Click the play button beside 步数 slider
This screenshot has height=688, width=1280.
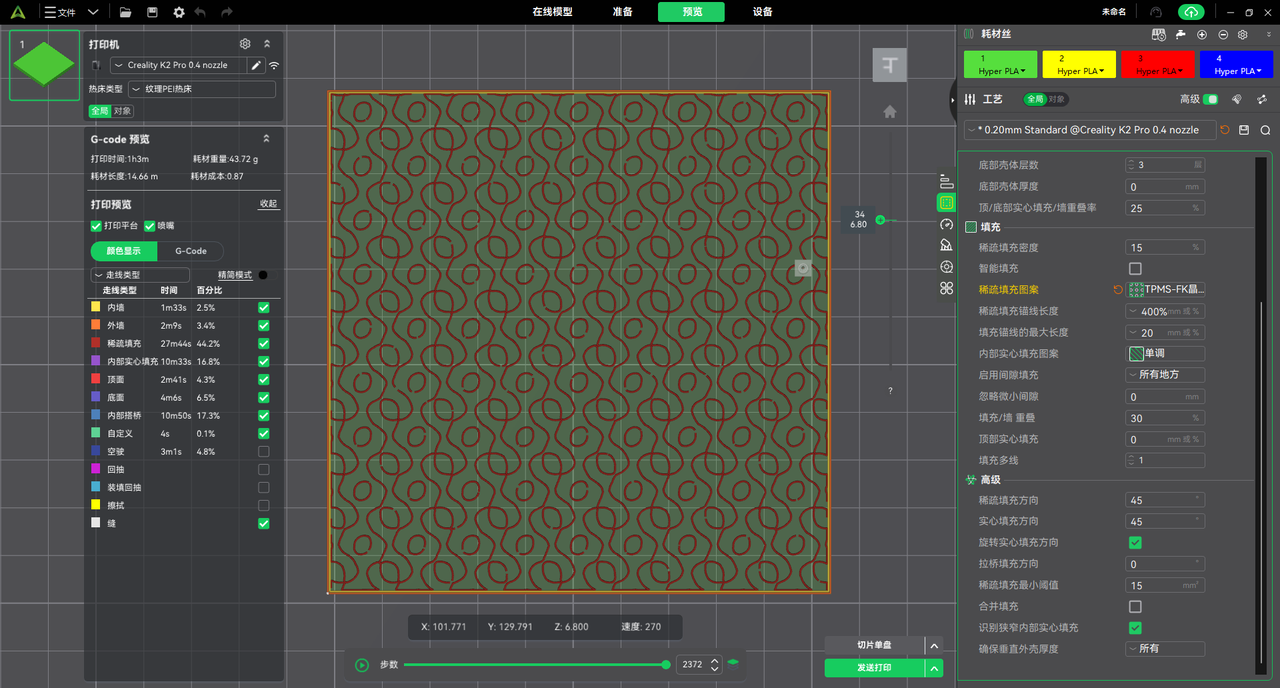[362, 665]
